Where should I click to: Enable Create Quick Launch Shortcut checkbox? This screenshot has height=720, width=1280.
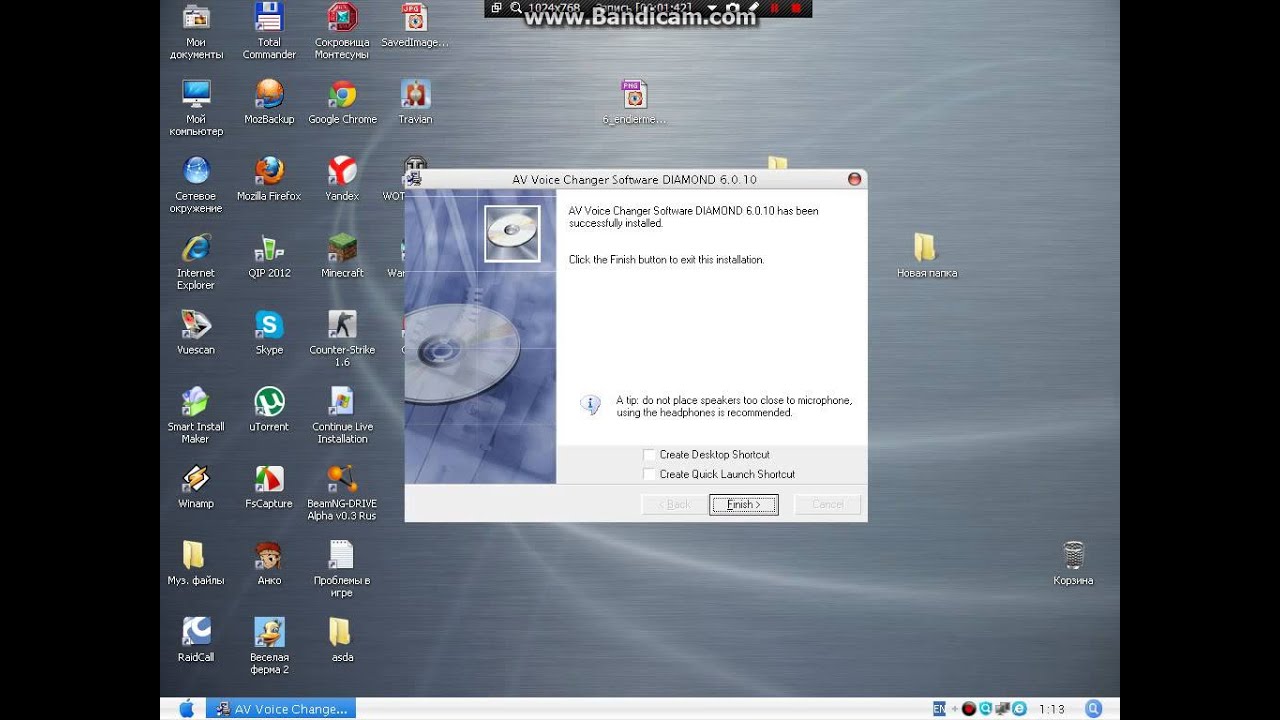coord(650,475)
